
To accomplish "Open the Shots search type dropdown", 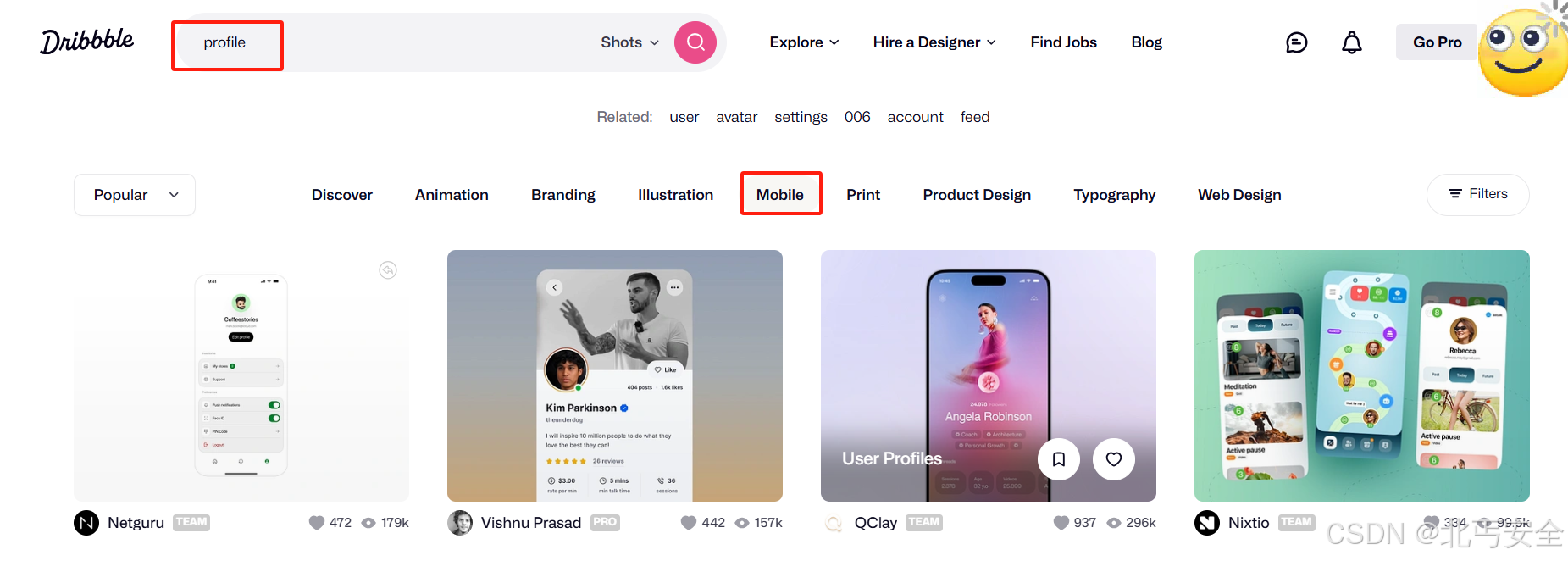I will click(629, 42).
